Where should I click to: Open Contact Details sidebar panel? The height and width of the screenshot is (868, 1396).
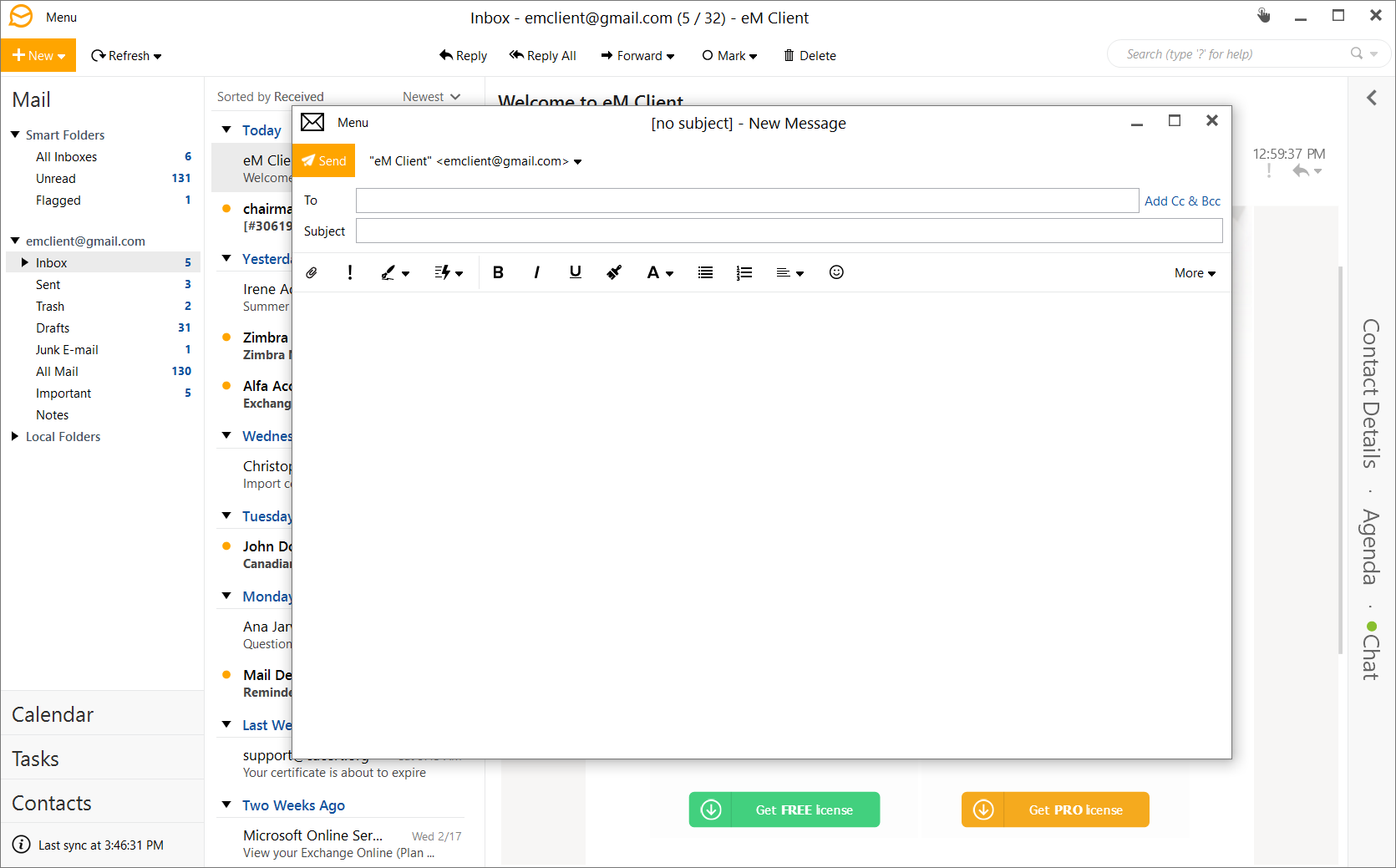click(x=1370, y=393)
